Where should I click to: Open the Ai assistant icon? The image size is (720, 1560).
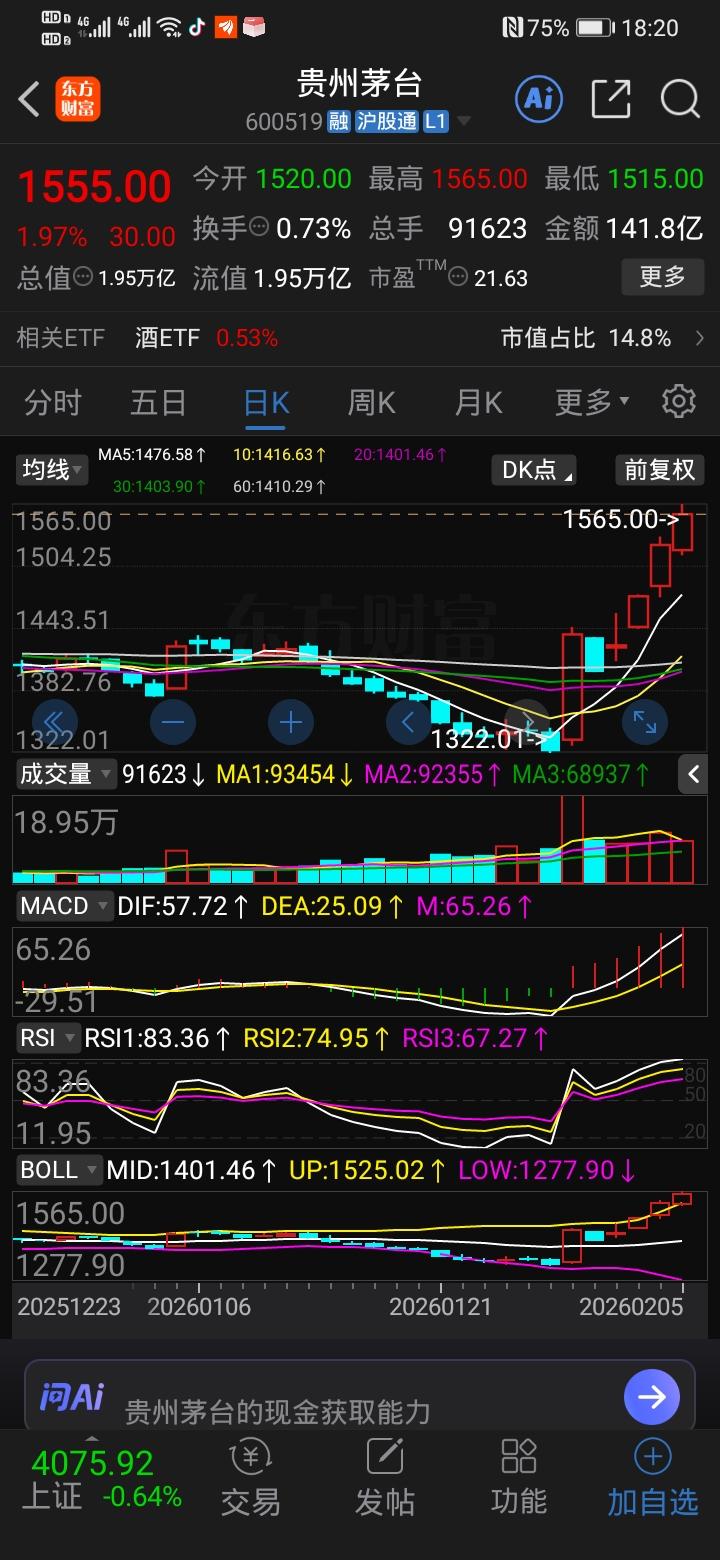539,98
